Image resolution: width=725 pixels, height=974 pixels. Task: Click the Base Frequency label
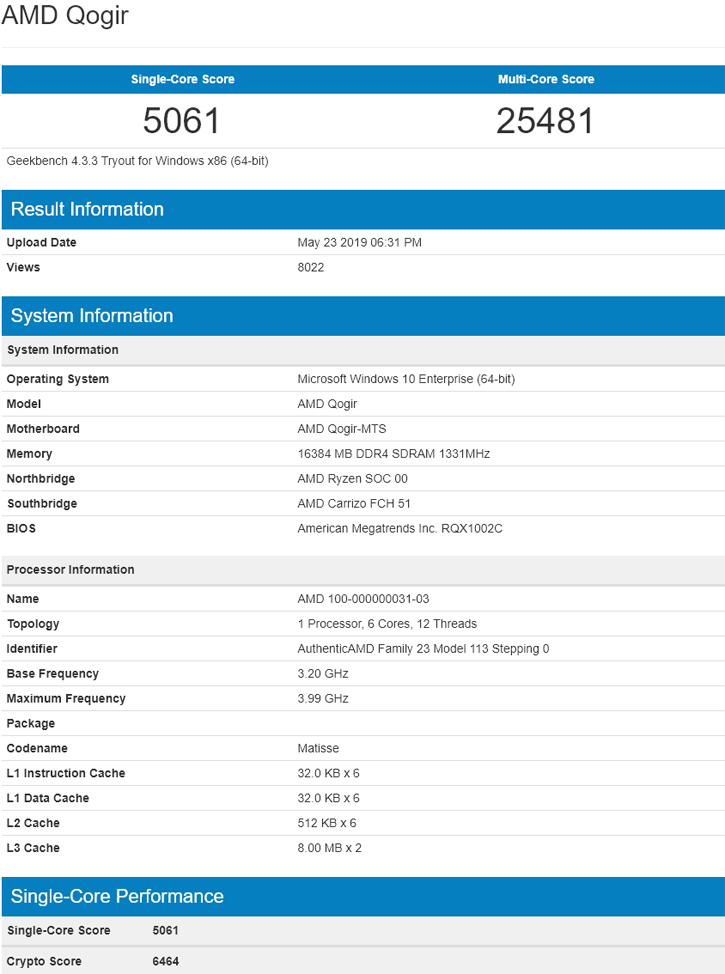(52, 673)
